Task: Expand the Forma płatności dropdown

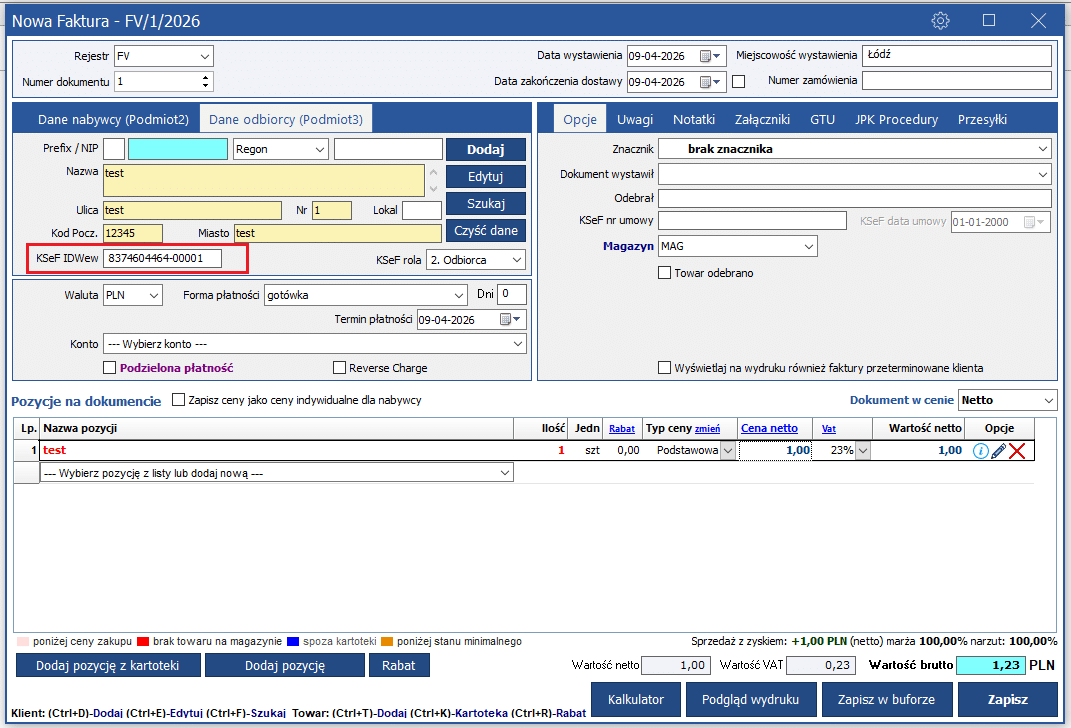Action: (458, 295)
